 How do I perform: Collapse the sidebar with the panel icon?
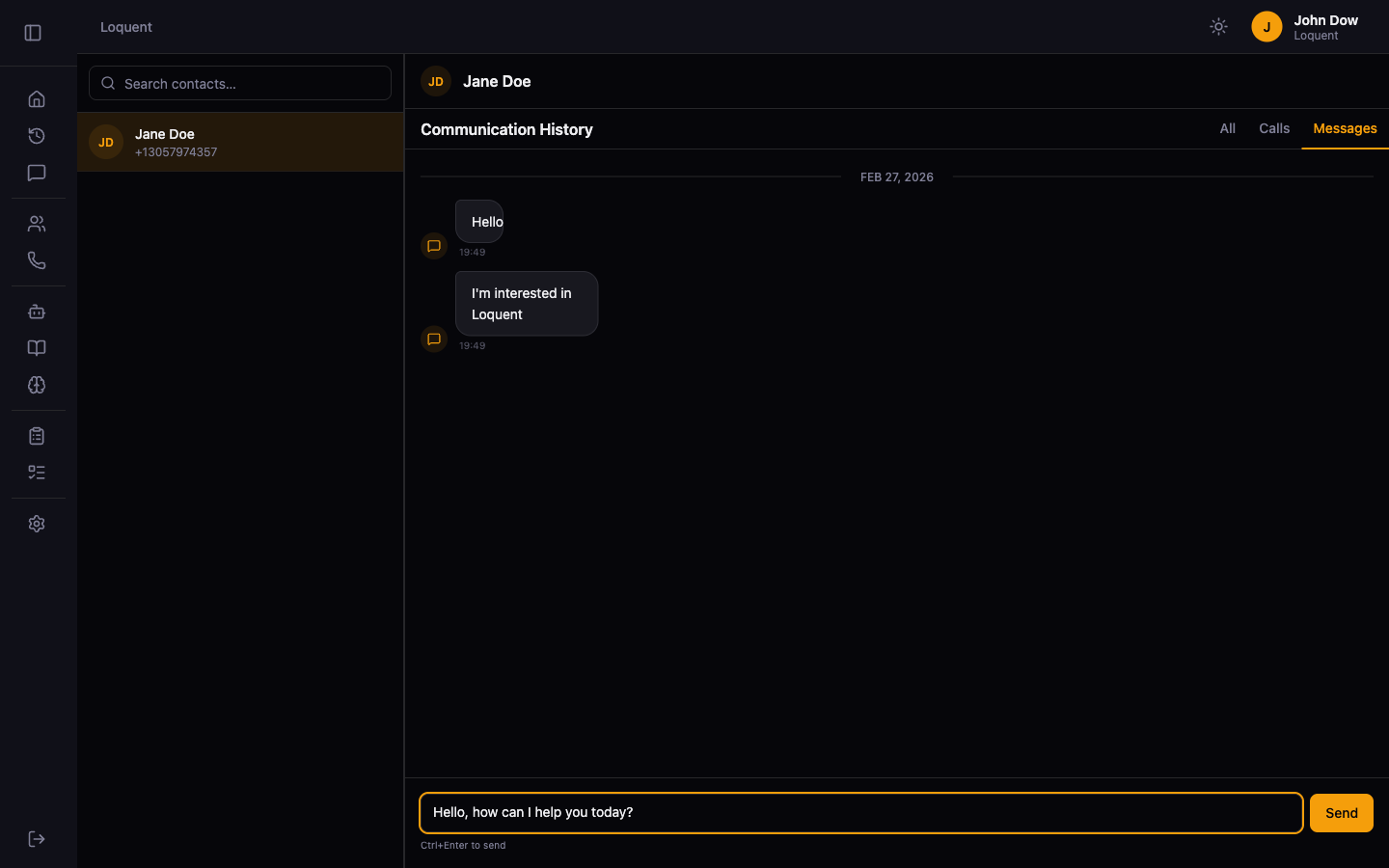pyautogui.click(x=33, y=33)
